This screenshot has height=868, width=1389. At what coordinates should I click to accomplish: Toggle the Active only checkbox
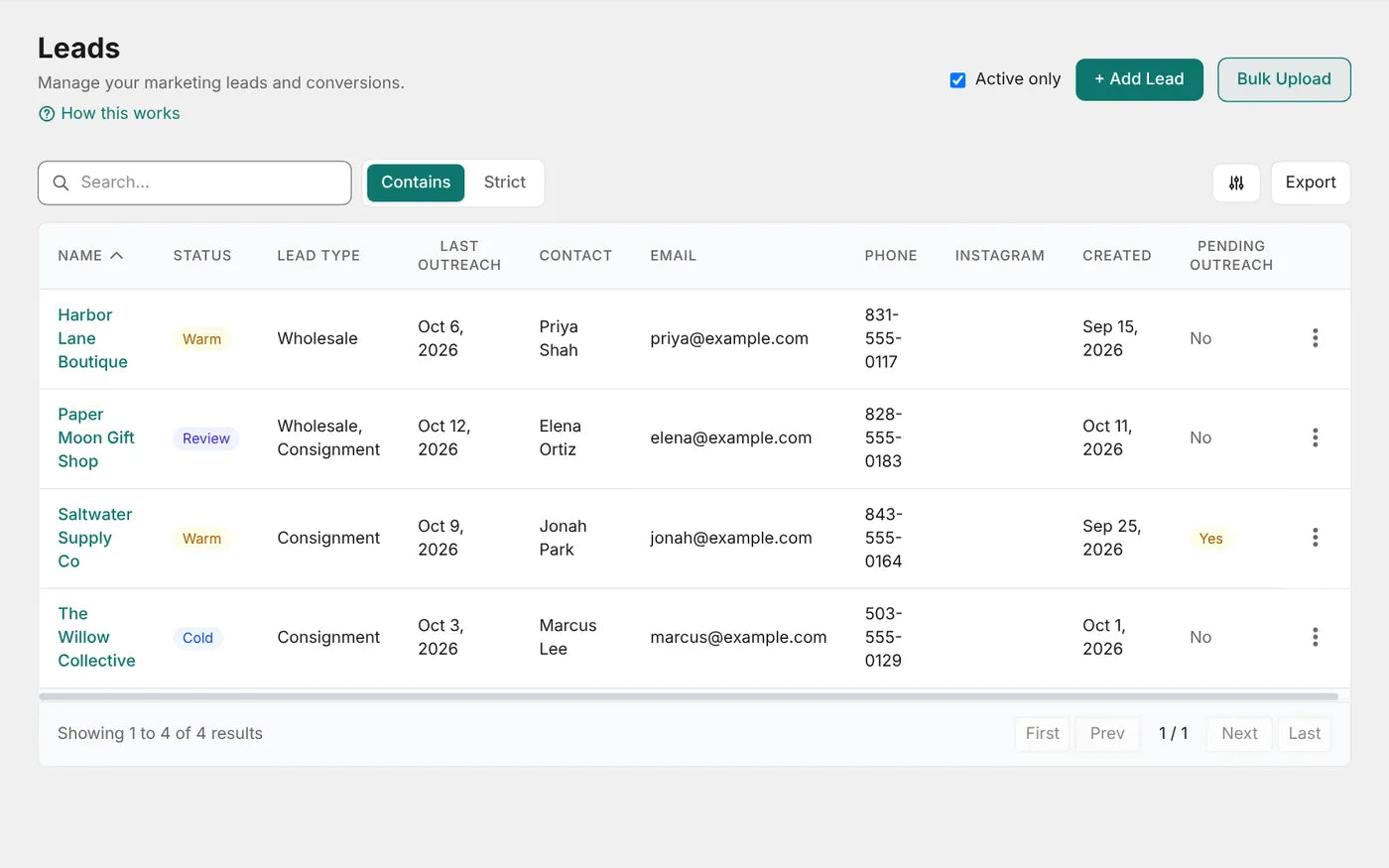tap(957, 80)
